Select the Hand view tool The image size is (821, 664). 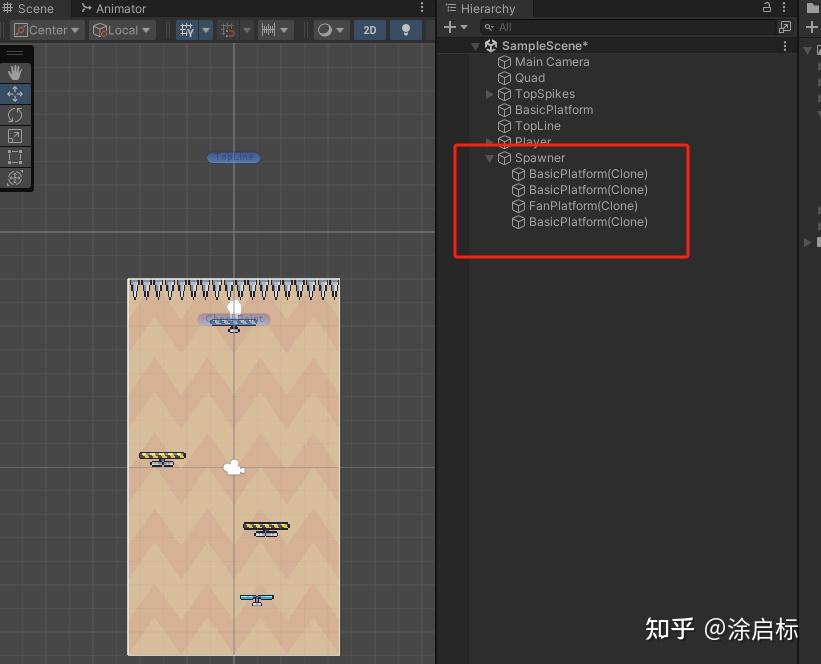pos(15,72)
